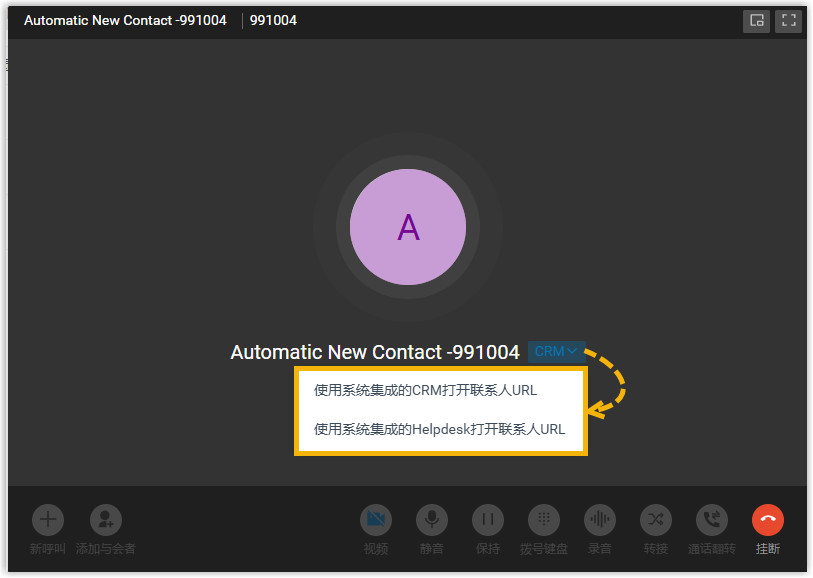The image size is (813, 578).
Task: Open the dial keypad (拨号键盘)
Action: click(544, 520)
